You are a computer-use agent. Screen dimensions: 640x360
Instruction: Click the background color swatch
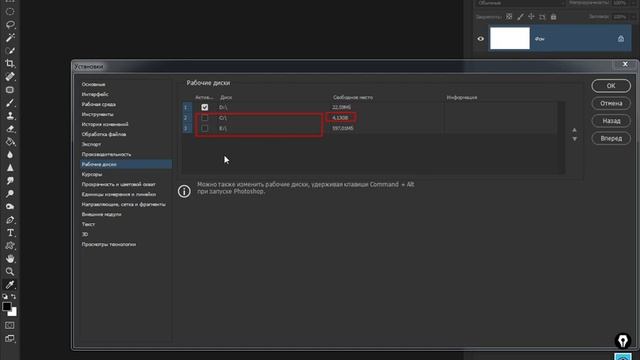click(x=13, y=313)
